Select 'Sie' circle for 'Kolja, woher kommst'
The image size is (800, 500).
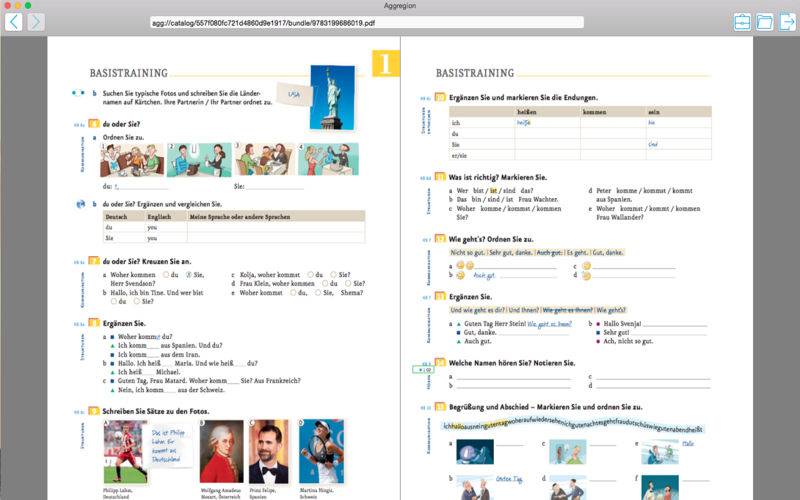pyautogui.click(x=333, y=274)
